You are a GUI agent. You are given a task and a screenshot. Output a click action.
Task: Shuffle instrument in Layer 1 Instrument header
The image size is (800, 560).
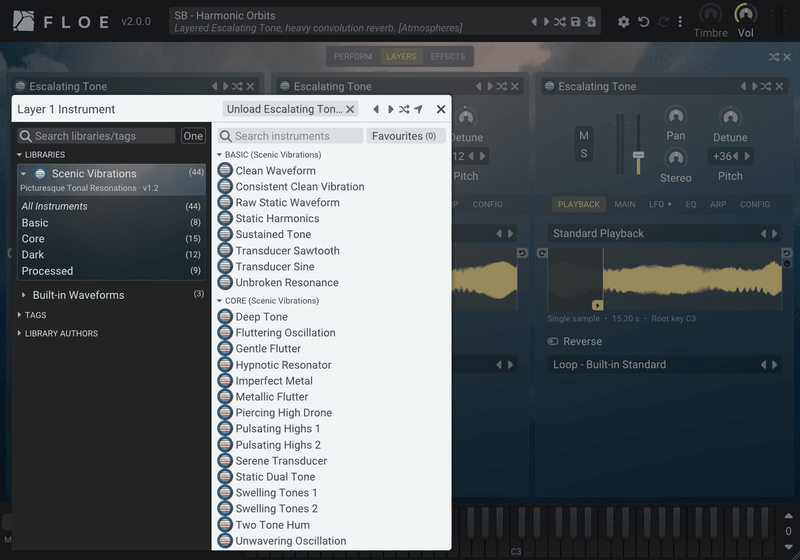[x=404, y=109]
